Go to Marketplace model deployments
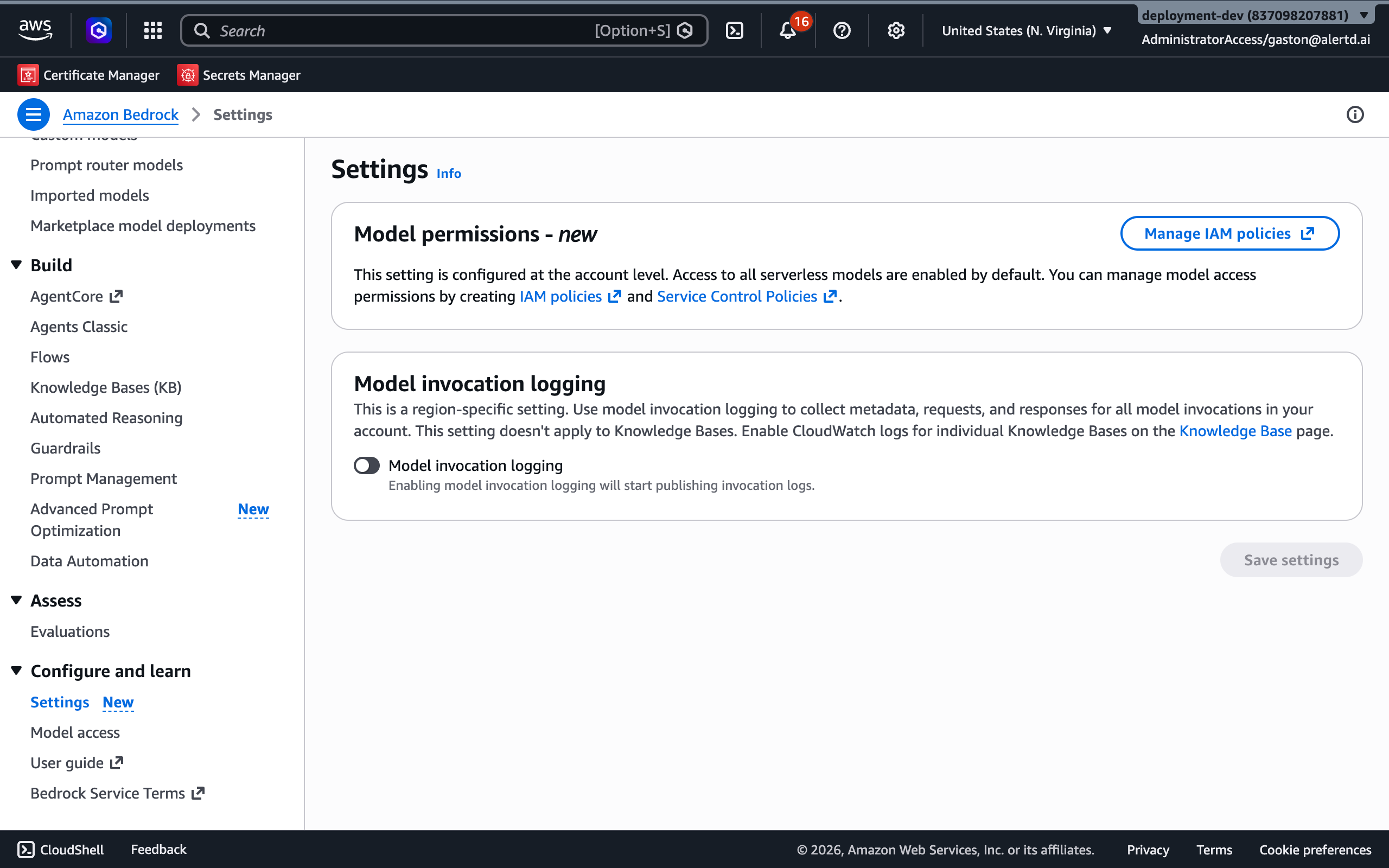 click(143, 226)
